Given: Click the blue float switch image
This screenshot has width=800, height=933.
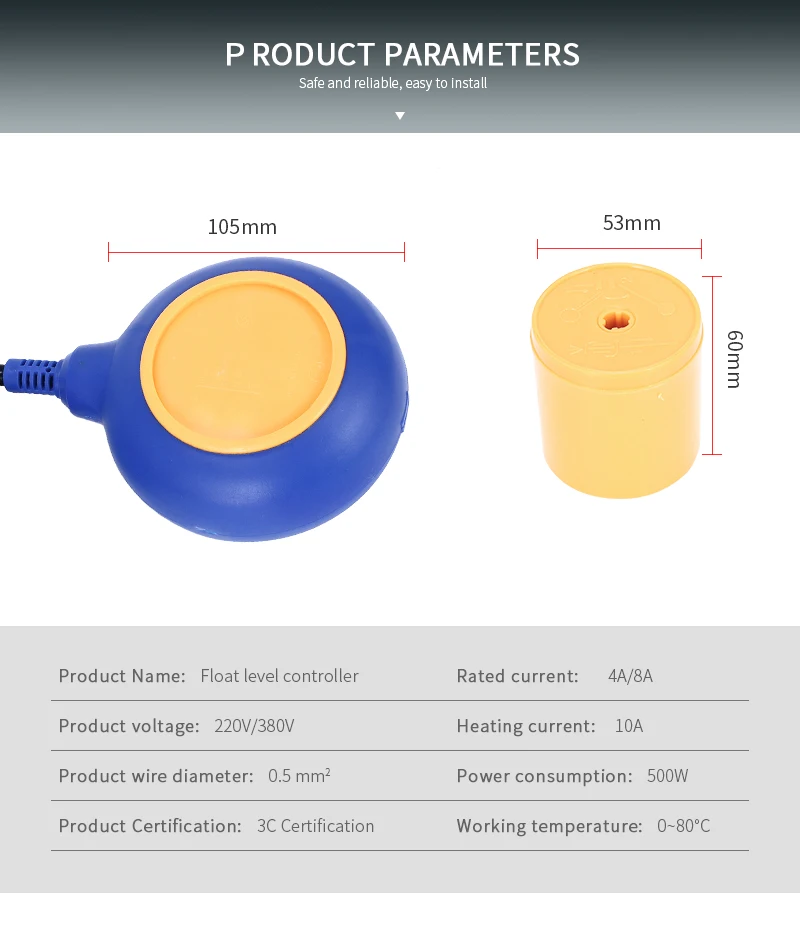Looking at the screenshot, I should click(205, 399).
